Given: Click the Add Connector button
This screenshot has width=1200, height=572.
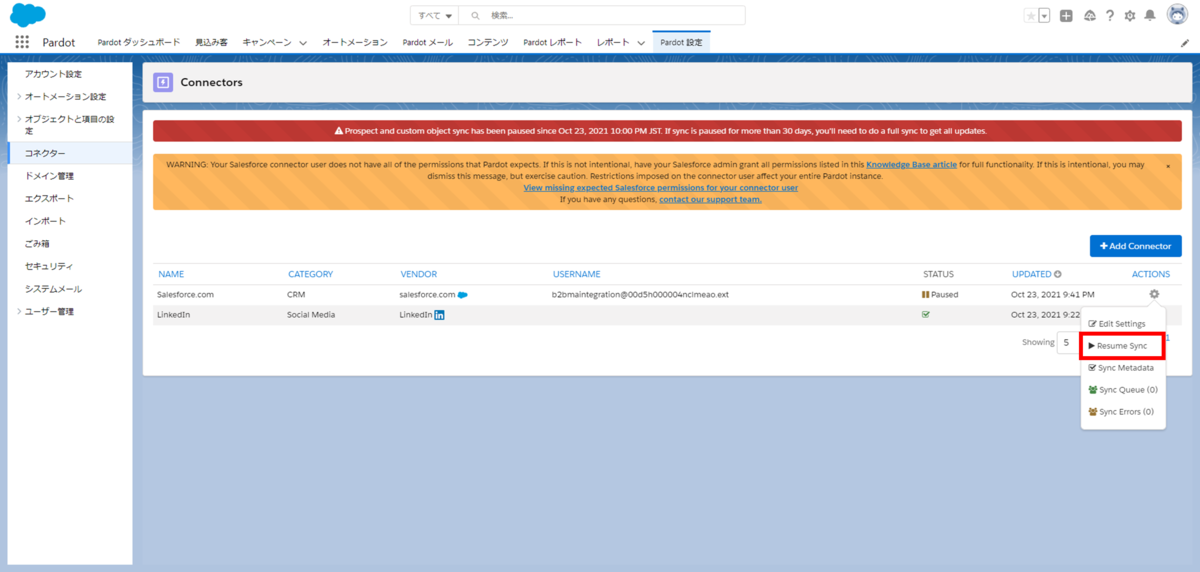Looking at the screenshot, I should point(1136,246).
